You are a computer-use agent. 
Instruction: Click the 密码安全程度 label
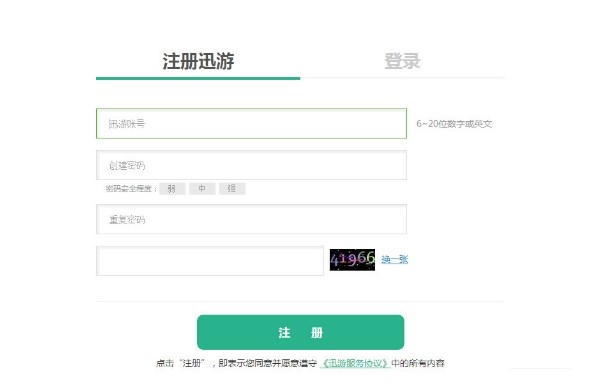pyautogui.click(x=131, y=188)
